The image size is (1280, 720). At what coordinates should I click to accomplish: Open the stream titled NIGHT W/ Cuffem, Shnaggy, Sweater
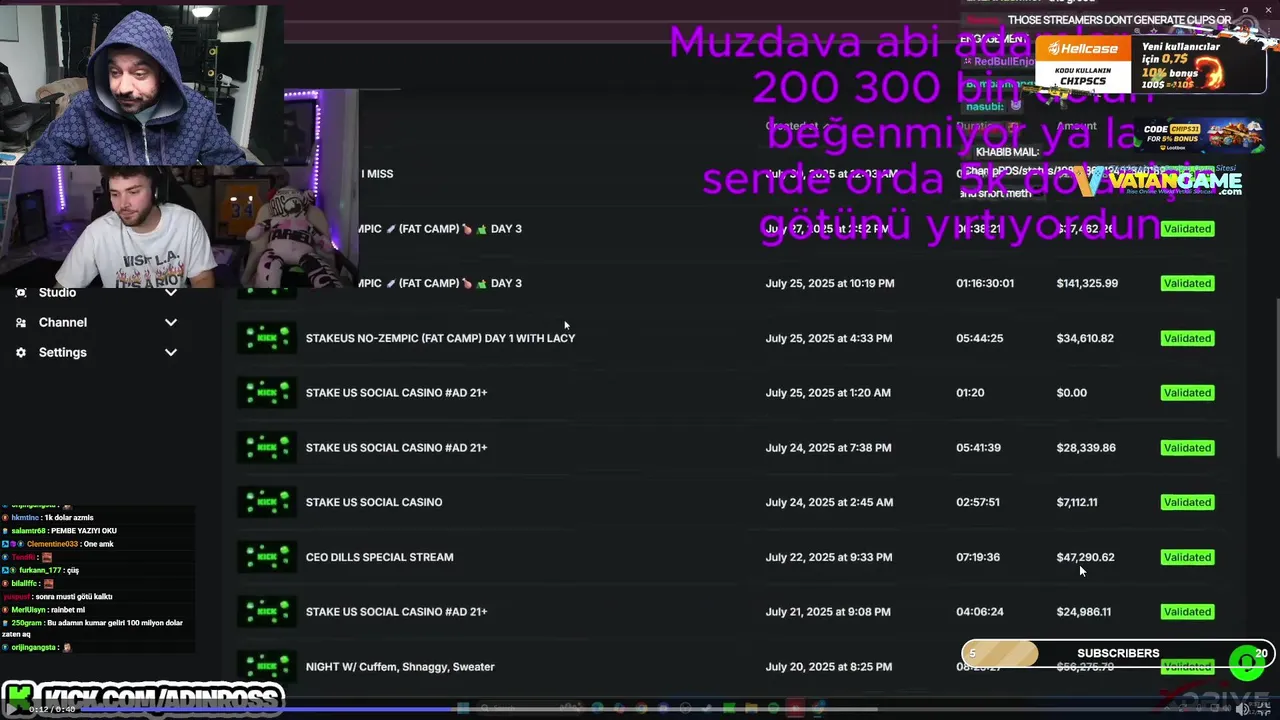pos(400,666)
